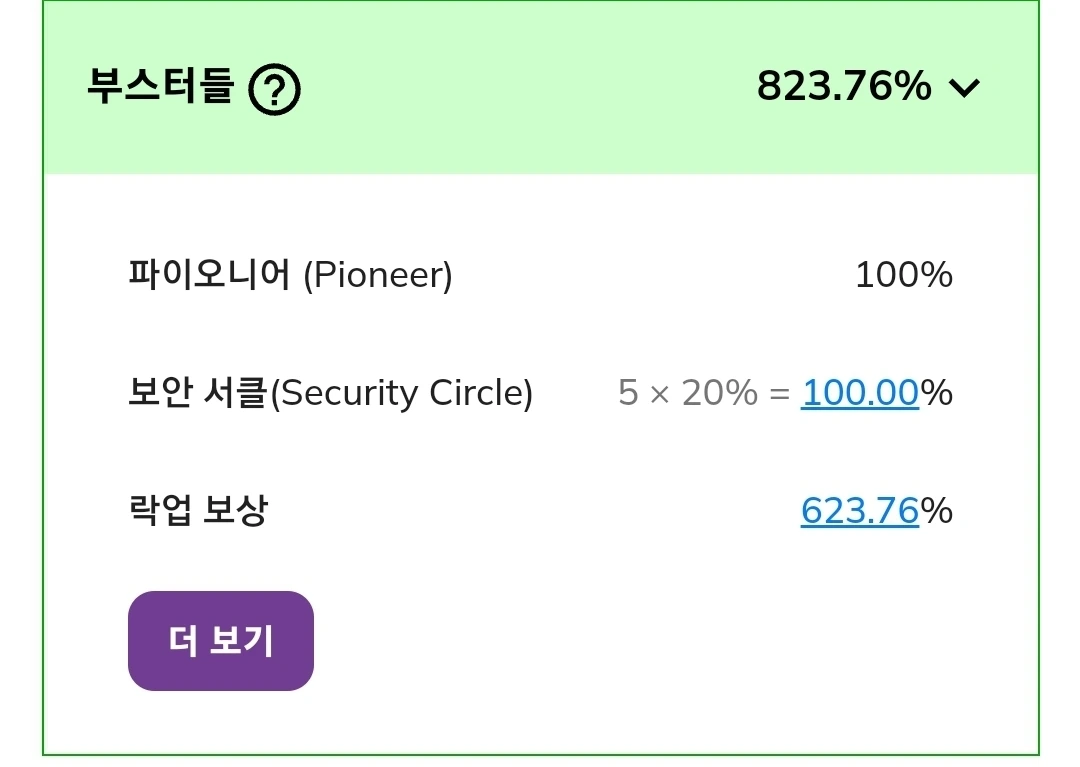The height and width of the screenshot is (767, 1080).
Task: Click the equals sign in Security Circle formula
Action: coord(780,394)
